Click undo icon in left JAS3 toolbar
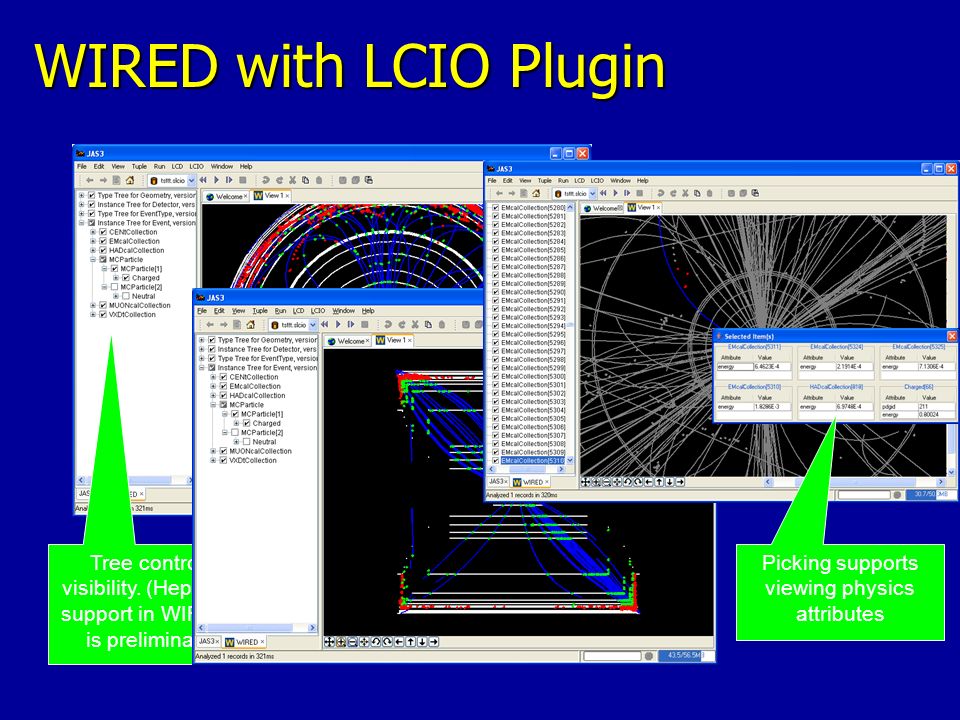 (266, 180)
